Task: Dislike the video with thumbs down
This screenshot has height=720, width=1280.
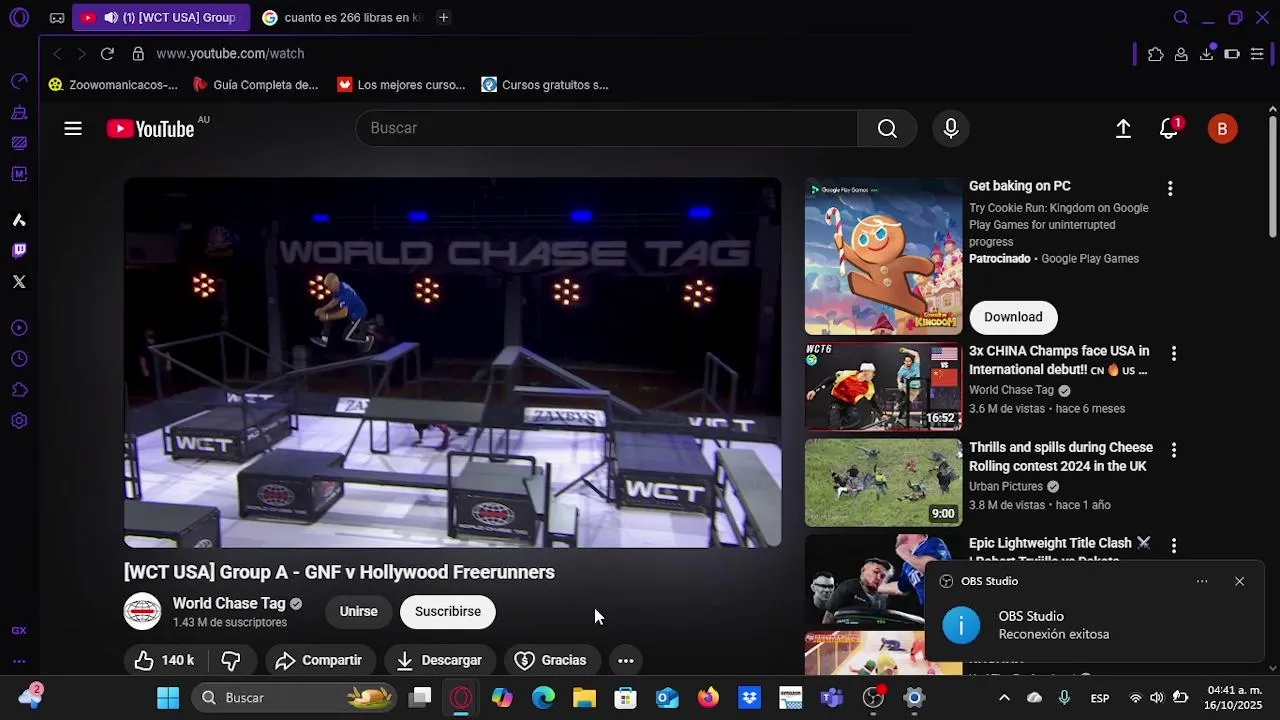Action: tap(231, 660)
